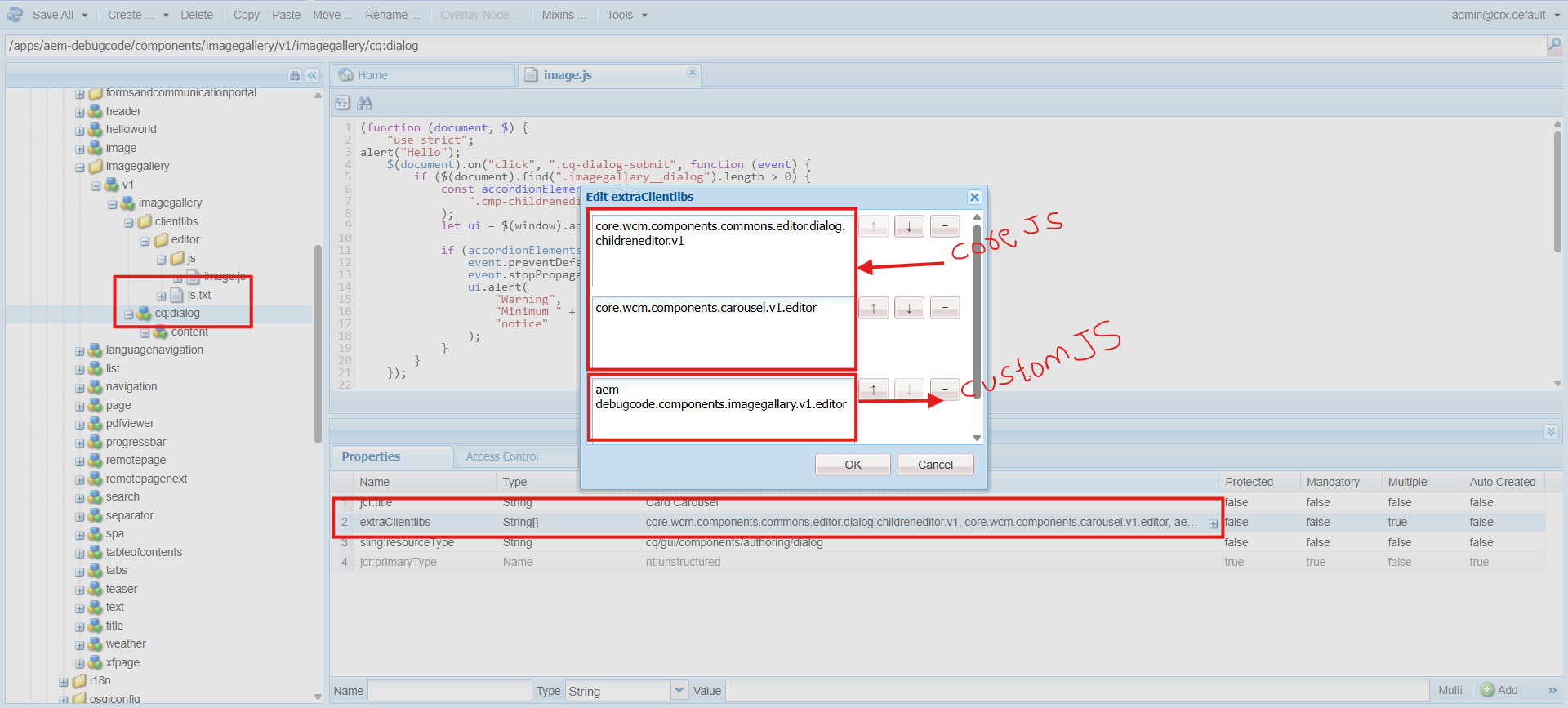Click the green Add property icon
The width and height of the screenshot is (1568, 708).
(1487, 690)
